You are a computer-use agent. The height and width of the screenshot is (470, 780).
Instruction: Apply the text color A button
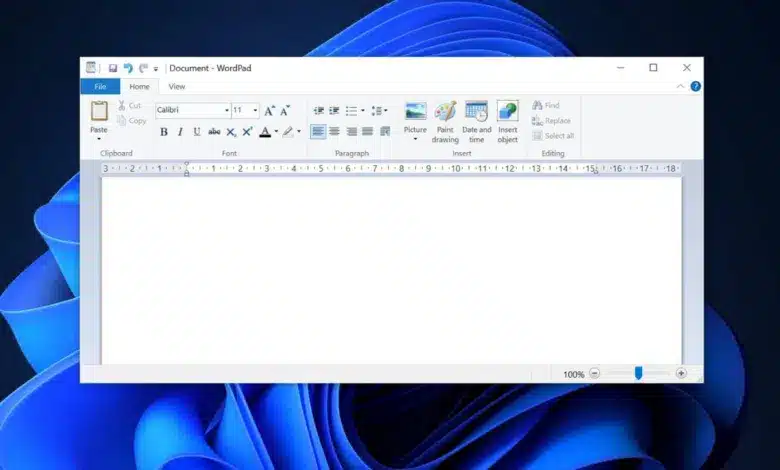[x=265, y=132]
